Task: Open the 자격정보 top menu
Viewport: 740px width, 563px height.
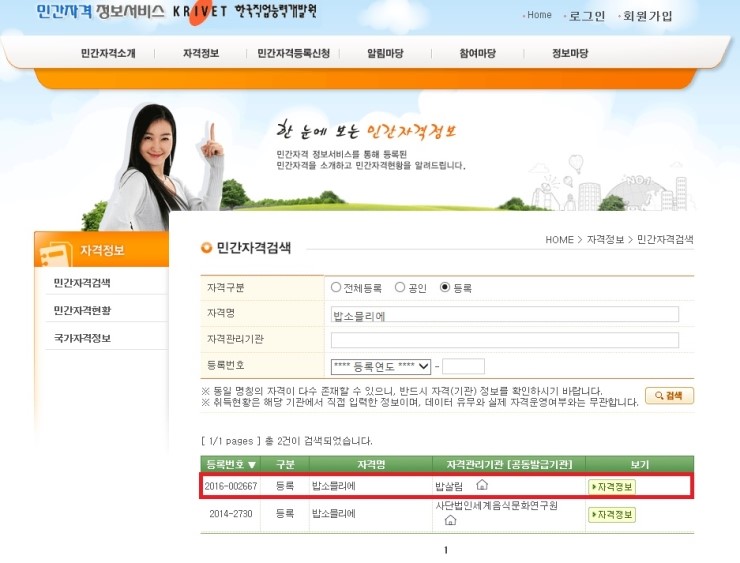Action: coord(201,53)
